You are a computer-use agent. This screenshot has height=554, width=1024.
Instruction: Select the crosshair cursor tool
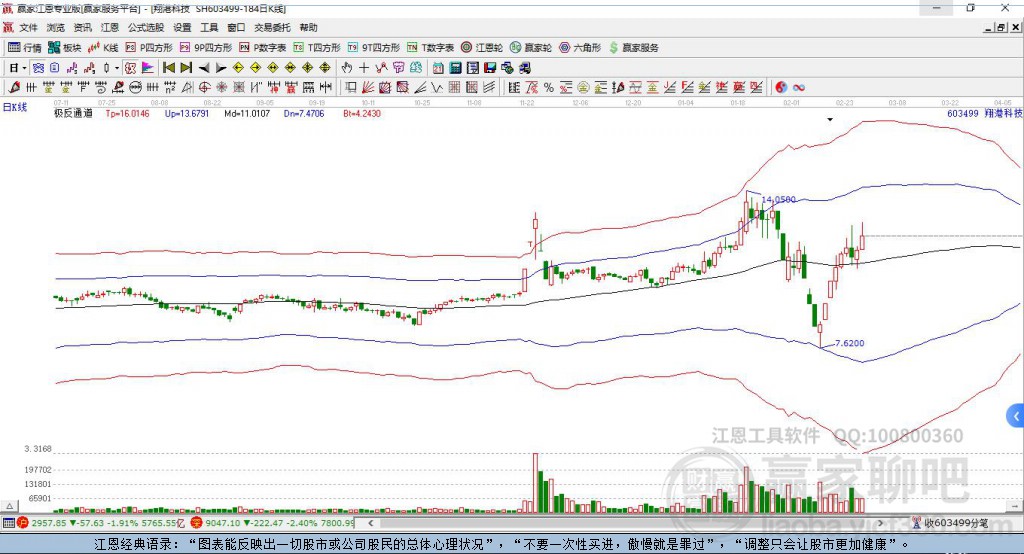pos(364,67)
